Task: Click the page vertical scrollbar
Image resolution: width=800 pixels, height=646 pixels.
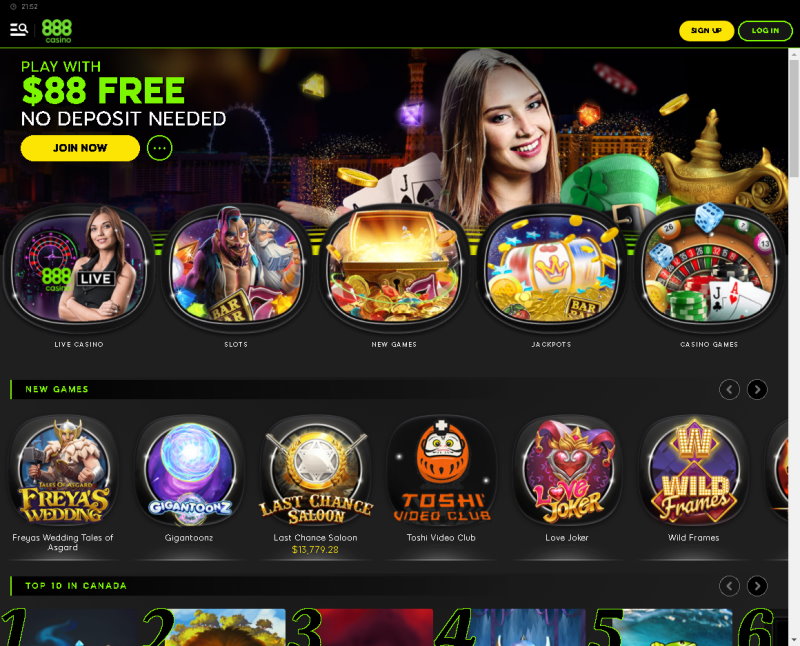Action: coord(794,347)
